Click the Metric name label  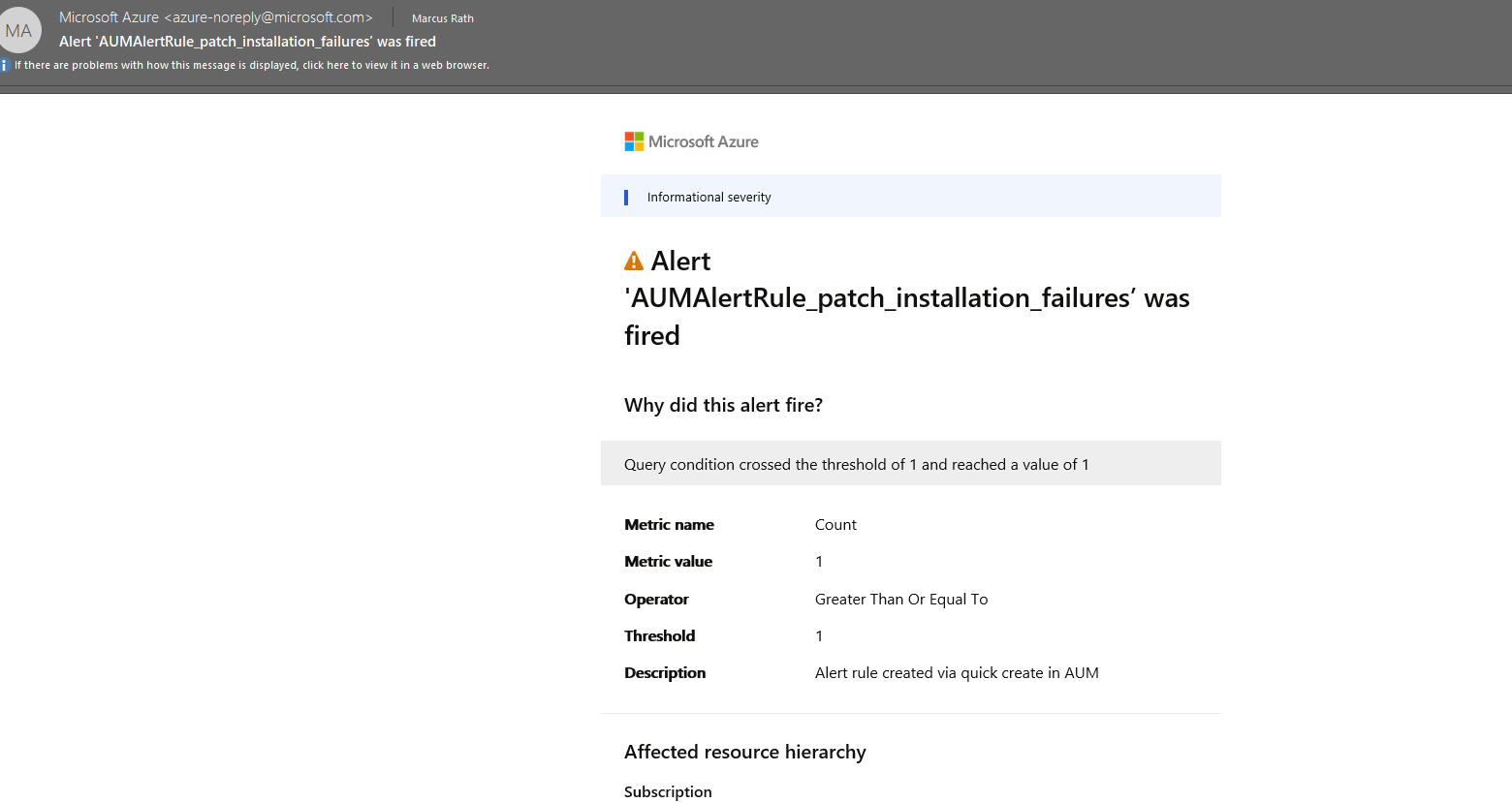click(x=669, y=525)
